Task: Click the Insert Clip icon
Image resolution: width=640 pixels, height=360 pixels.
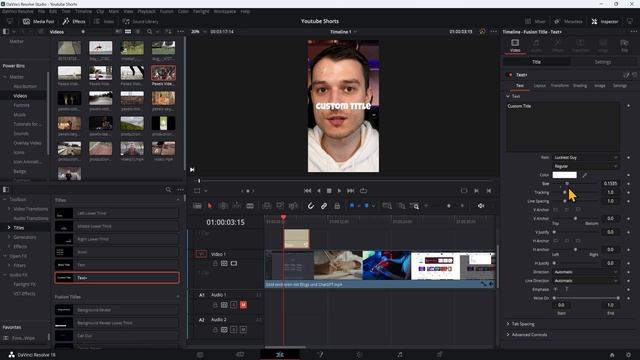Action: click(267, 206)
